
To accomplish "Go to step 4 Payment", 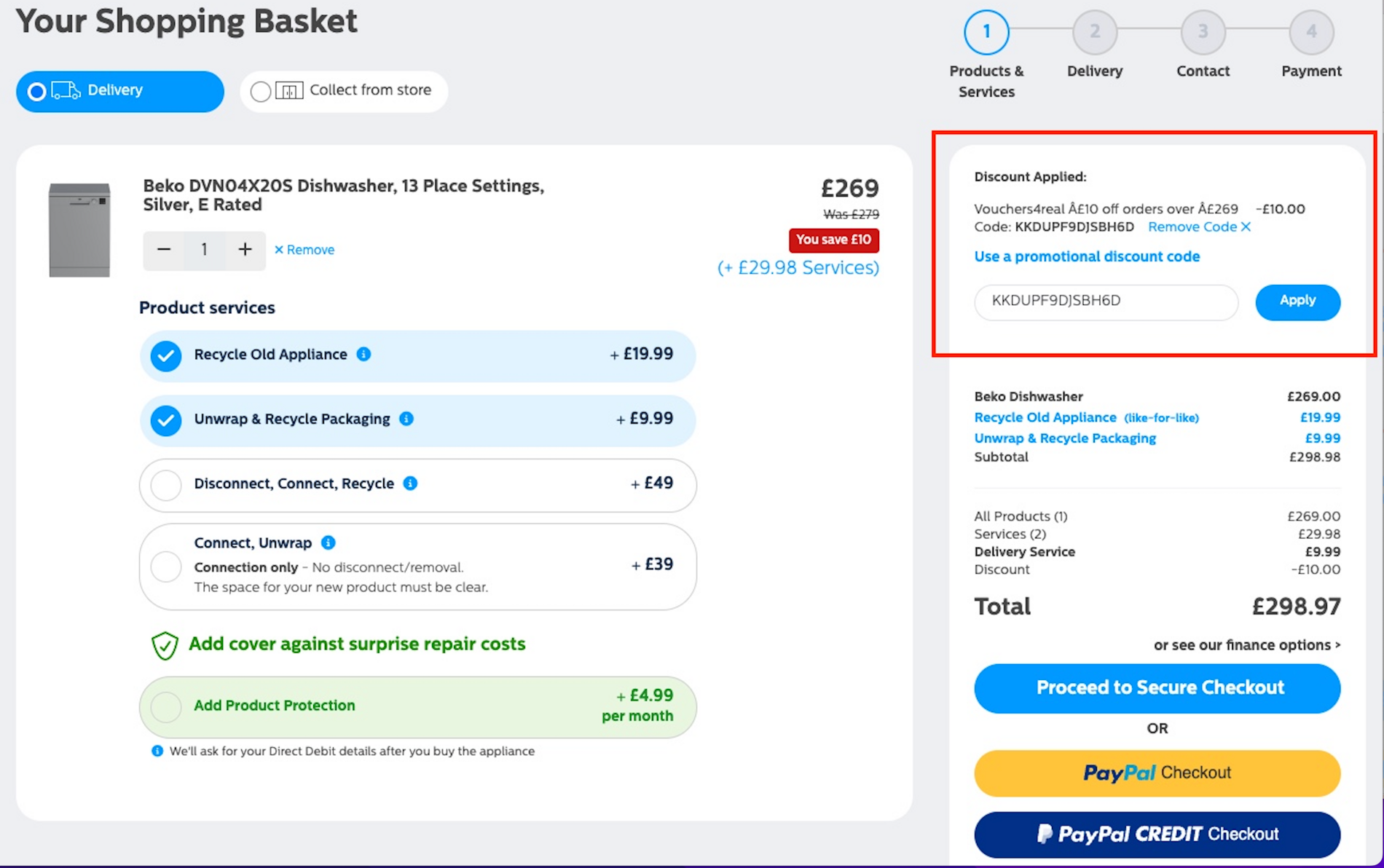I will 1311,32.
